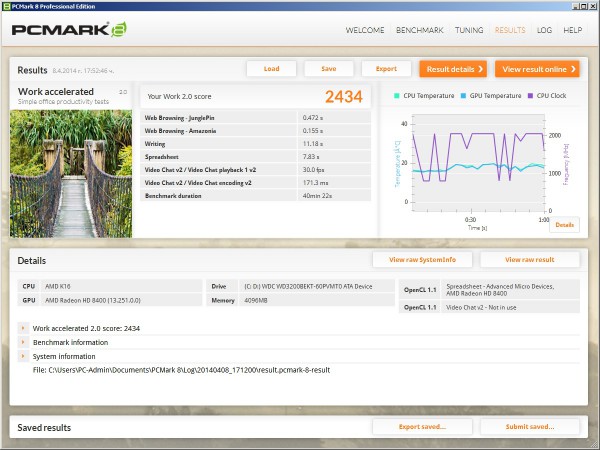The width and height of the screenshot is (600, 450).
Task: Click the GPU value AMD Radeon HD 8400
Action: coord(93,300)
